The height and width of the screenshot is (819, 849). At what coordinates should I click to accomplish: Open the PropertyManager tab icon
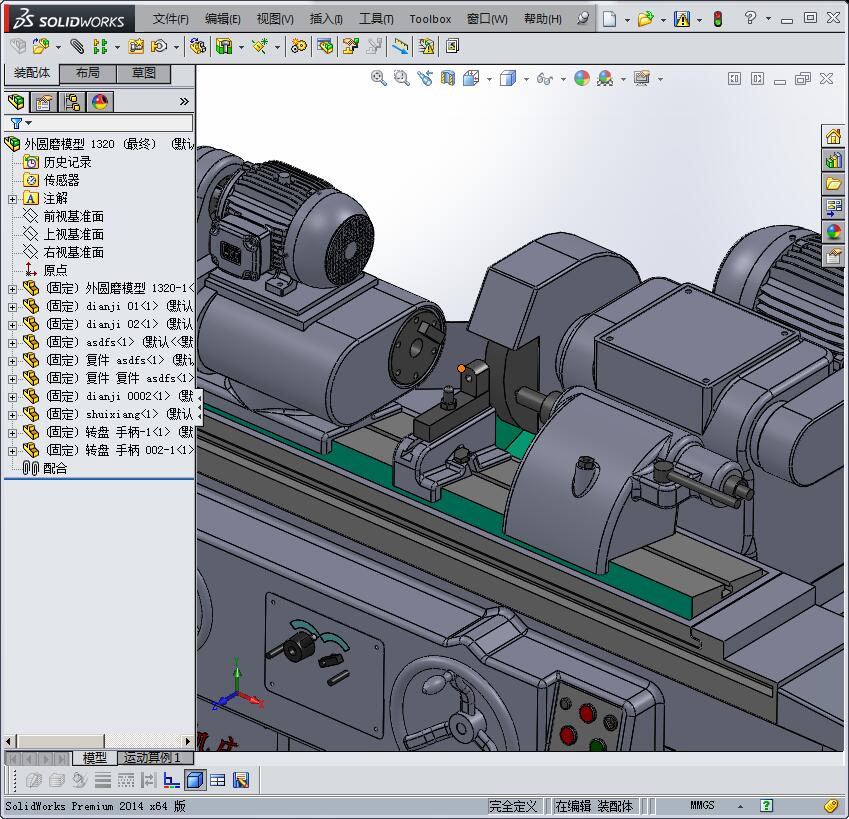coord(44,102)
